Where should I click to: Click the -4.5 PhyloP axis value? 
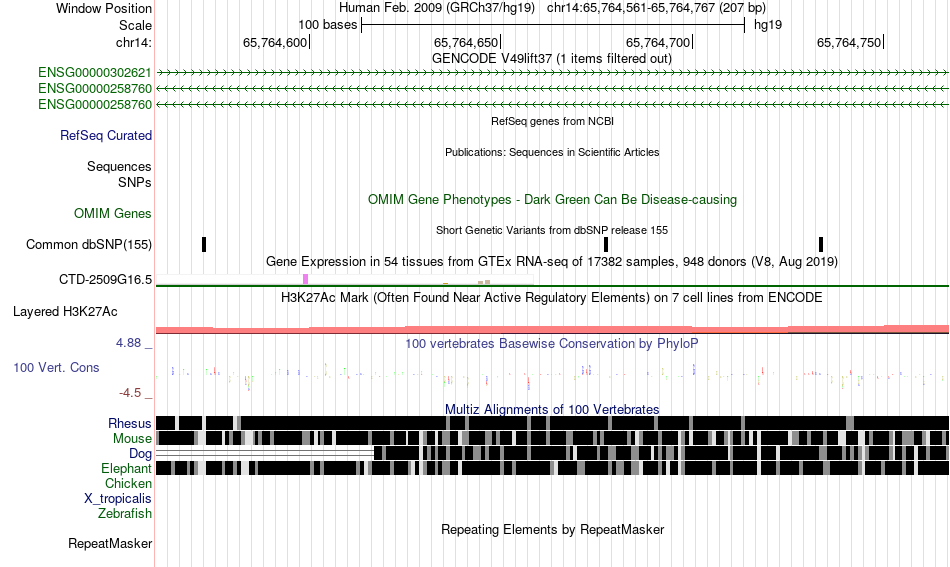[130, 393]
